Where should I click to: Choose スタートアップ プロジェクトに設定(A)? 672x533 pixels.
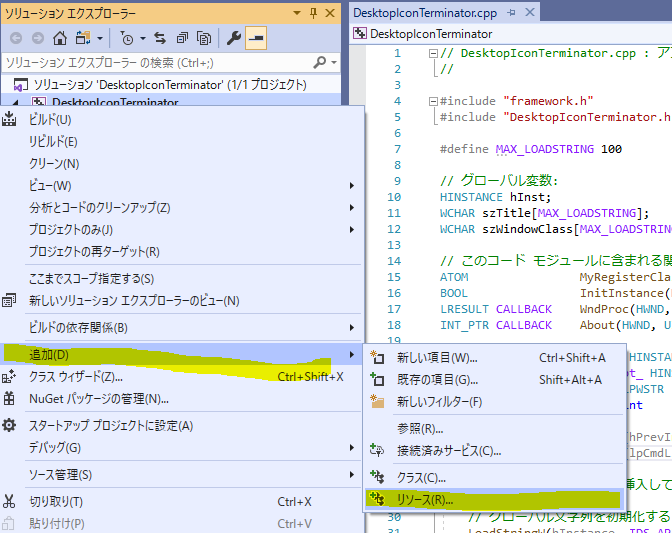coord(182,425)
